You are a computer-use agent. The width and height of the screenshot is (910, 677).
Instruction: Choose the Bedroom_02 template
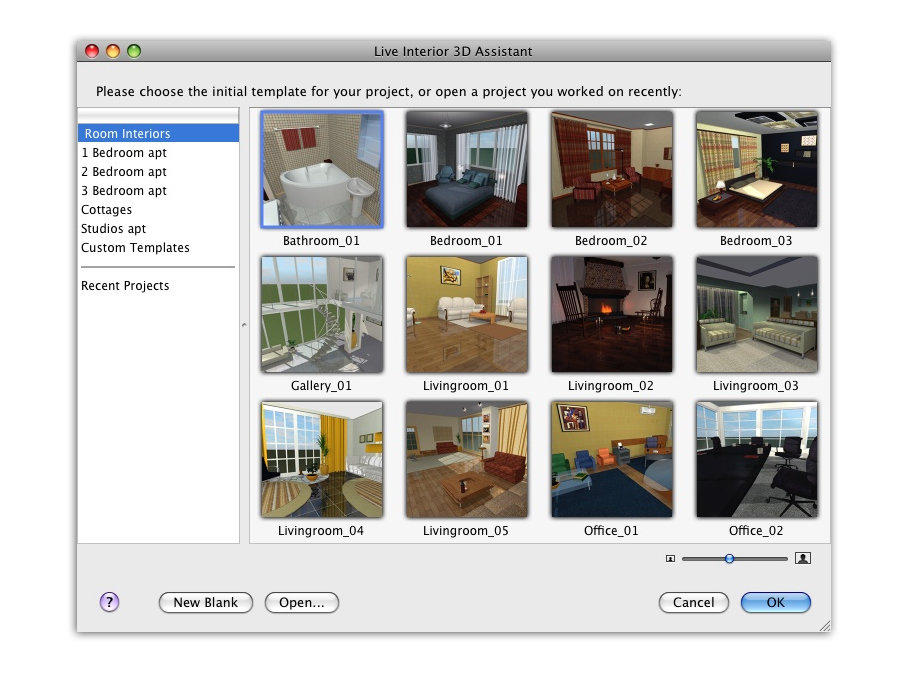pos(611,170)
